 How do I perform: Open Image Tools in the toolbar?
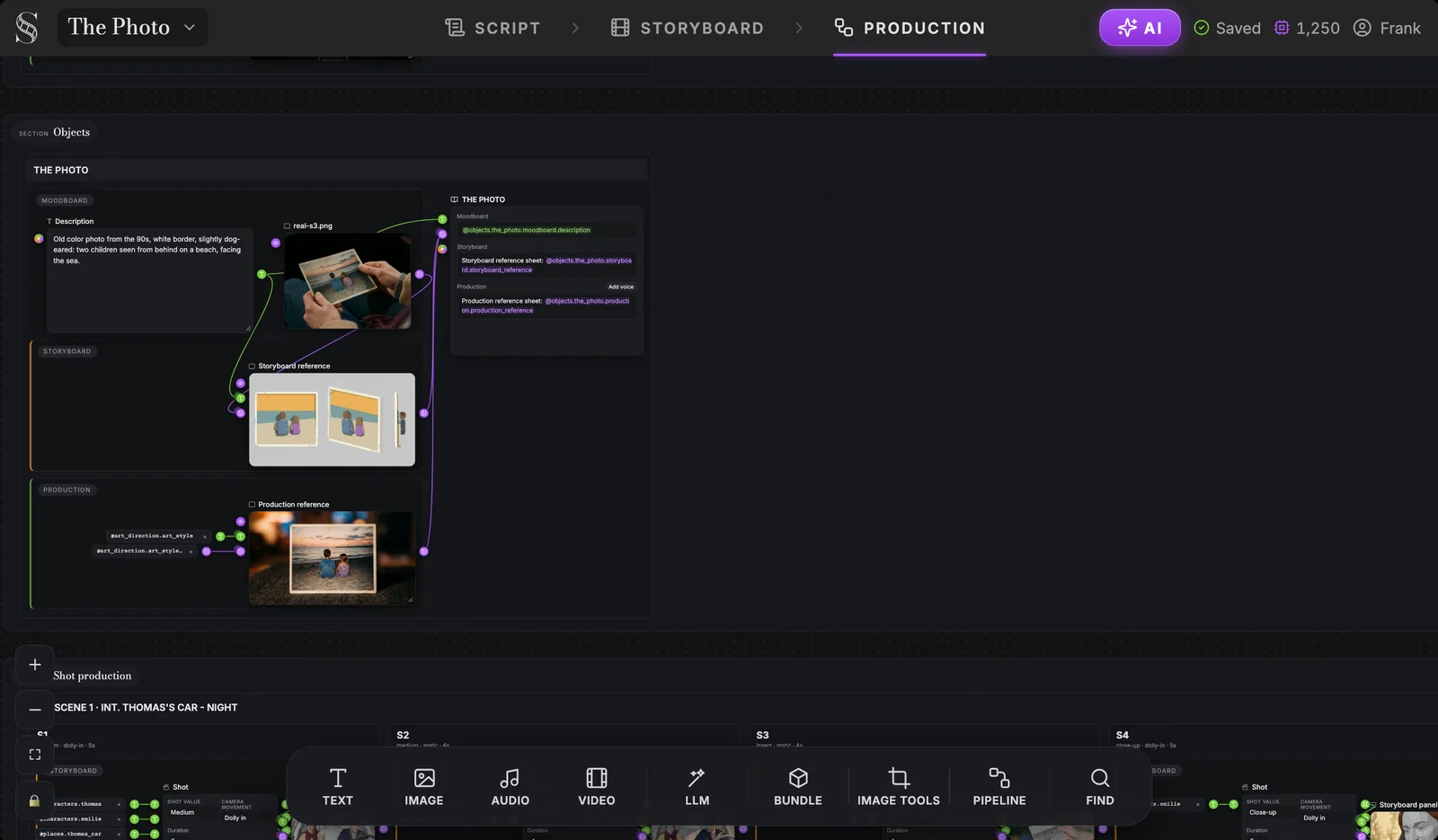[x=899, y=787]
